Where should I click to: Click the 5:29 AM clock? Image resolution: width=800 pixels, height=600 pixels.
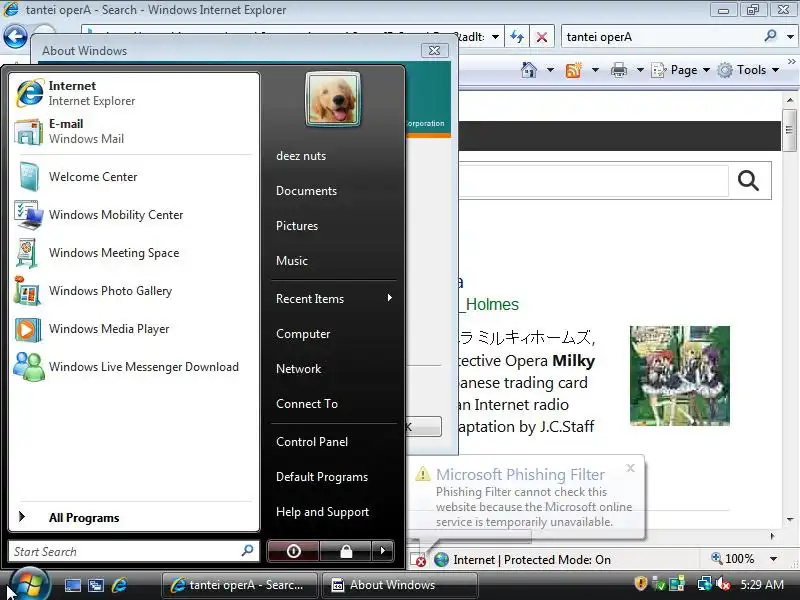[762, 585]
